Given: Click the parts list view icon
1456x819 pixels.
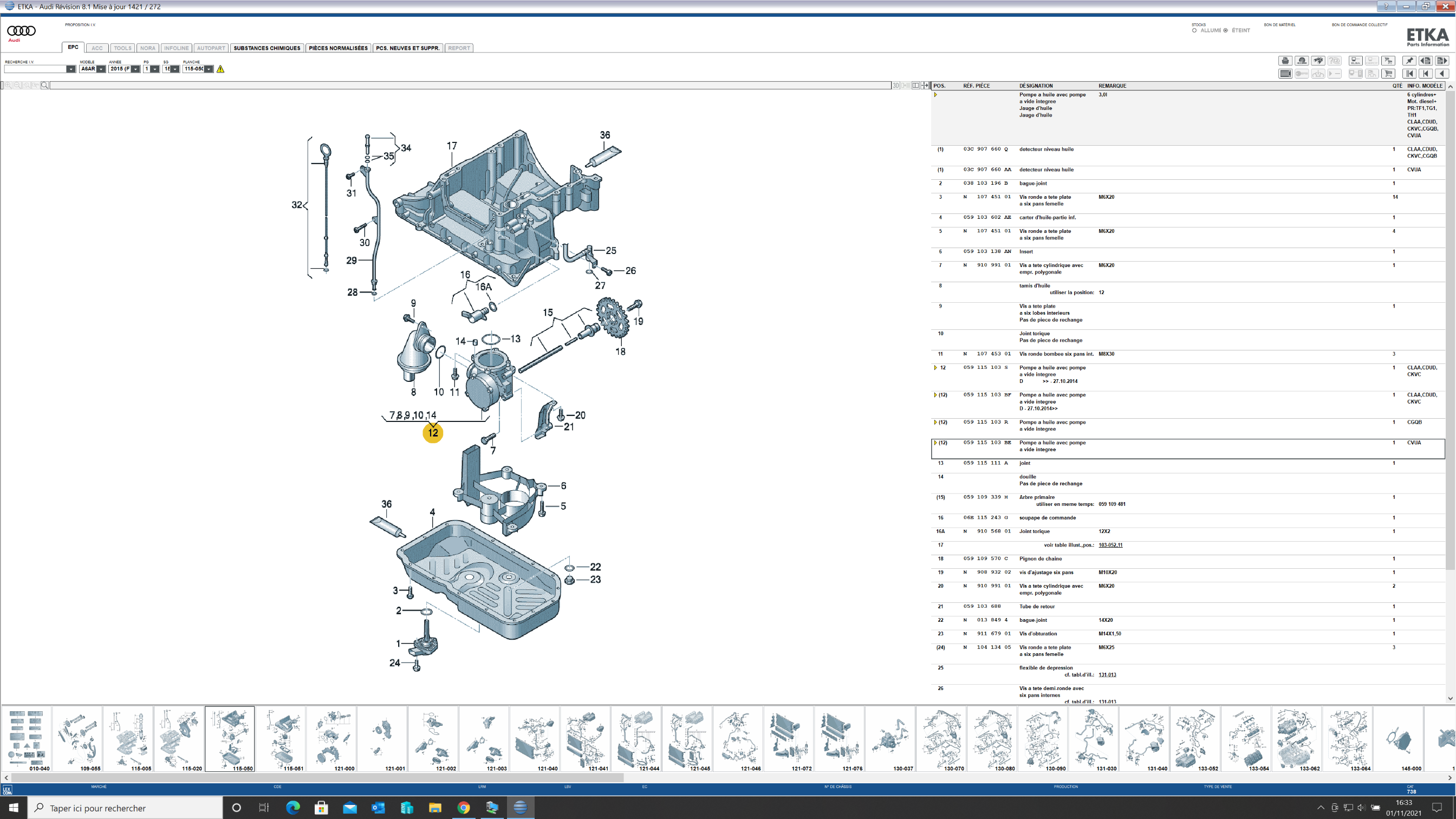Looking at the screenshot, I should (1285, 74).
